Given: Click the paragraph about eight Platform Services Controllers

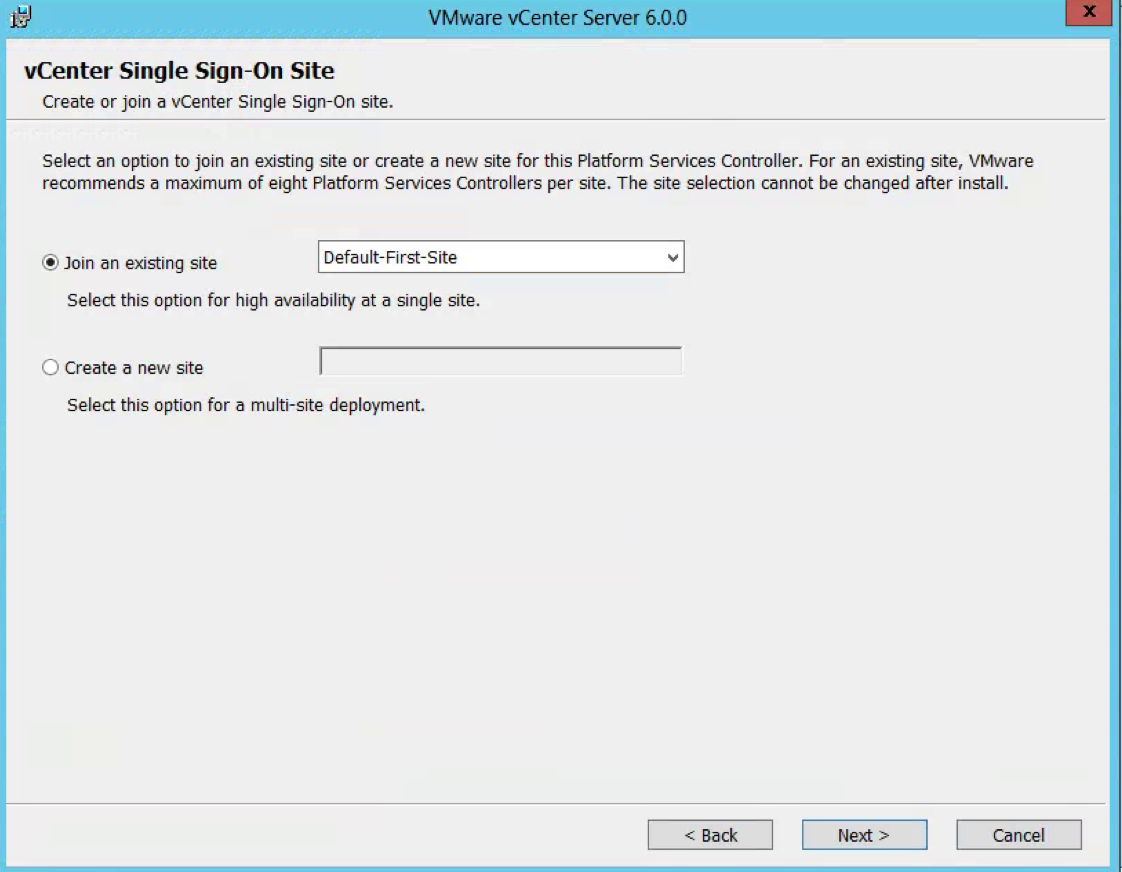Looking at the screenshot, I should point(537,172).
